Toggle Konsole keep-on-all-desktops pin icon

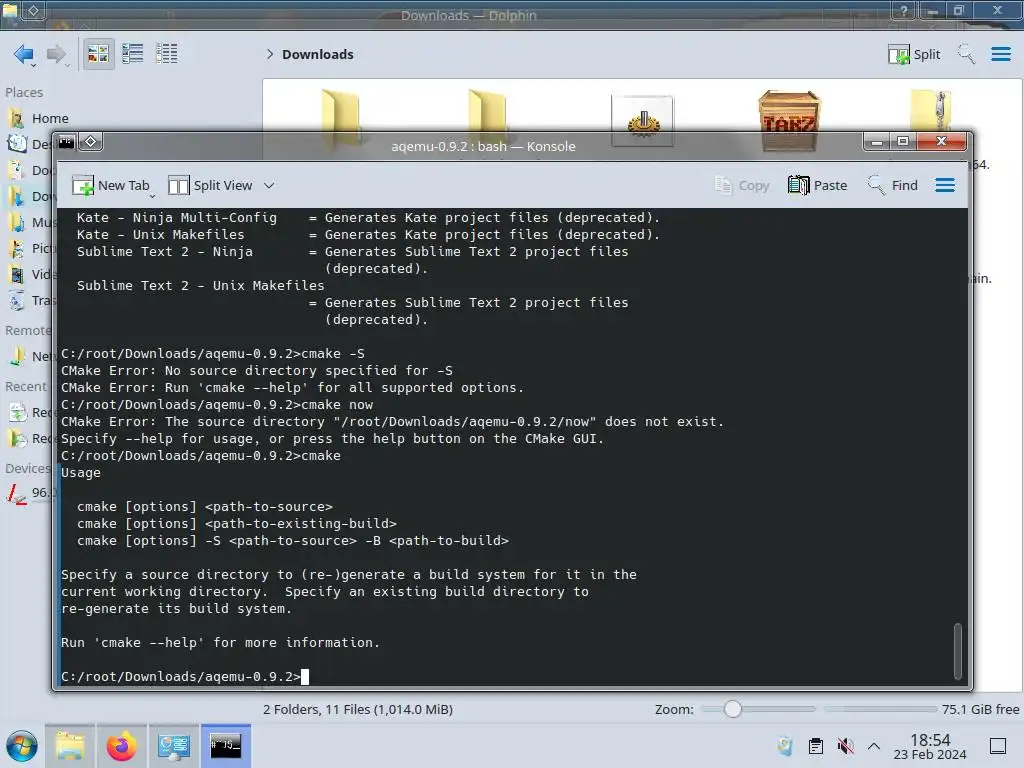click(91, 142)
